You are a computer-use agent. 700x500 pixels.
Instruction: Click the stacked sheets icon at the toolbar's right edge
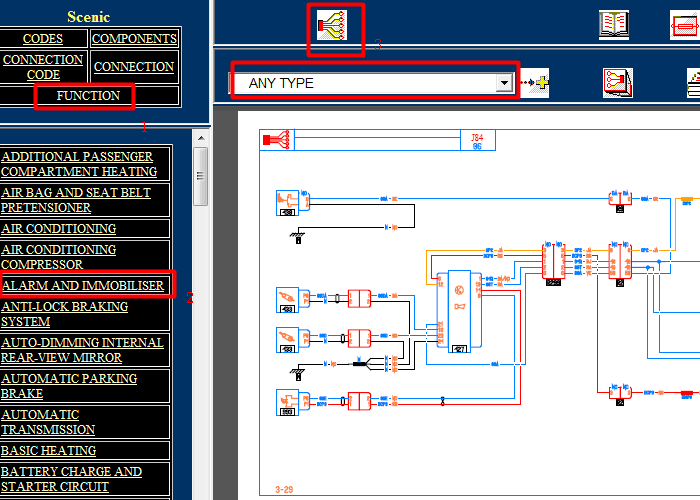pos(693,83)
